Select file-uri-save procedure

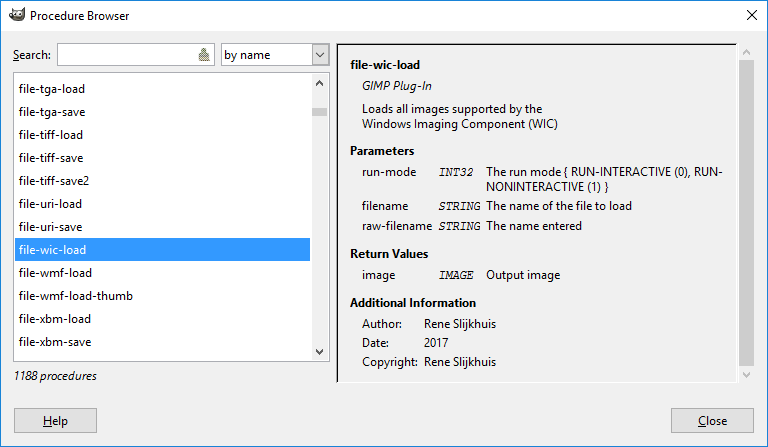[x=162, y=227]
